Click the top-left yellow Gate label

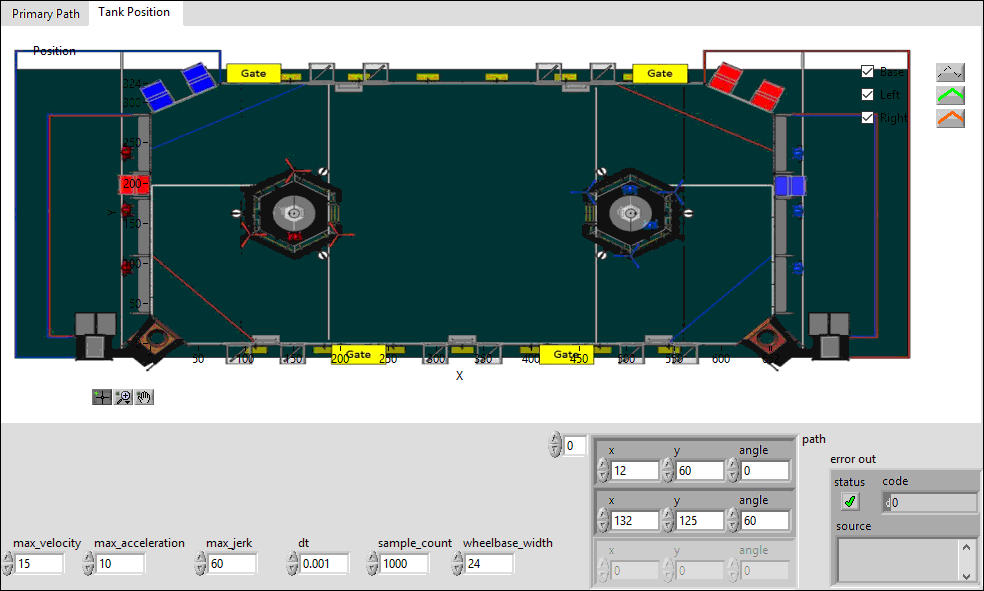[254, 73]
